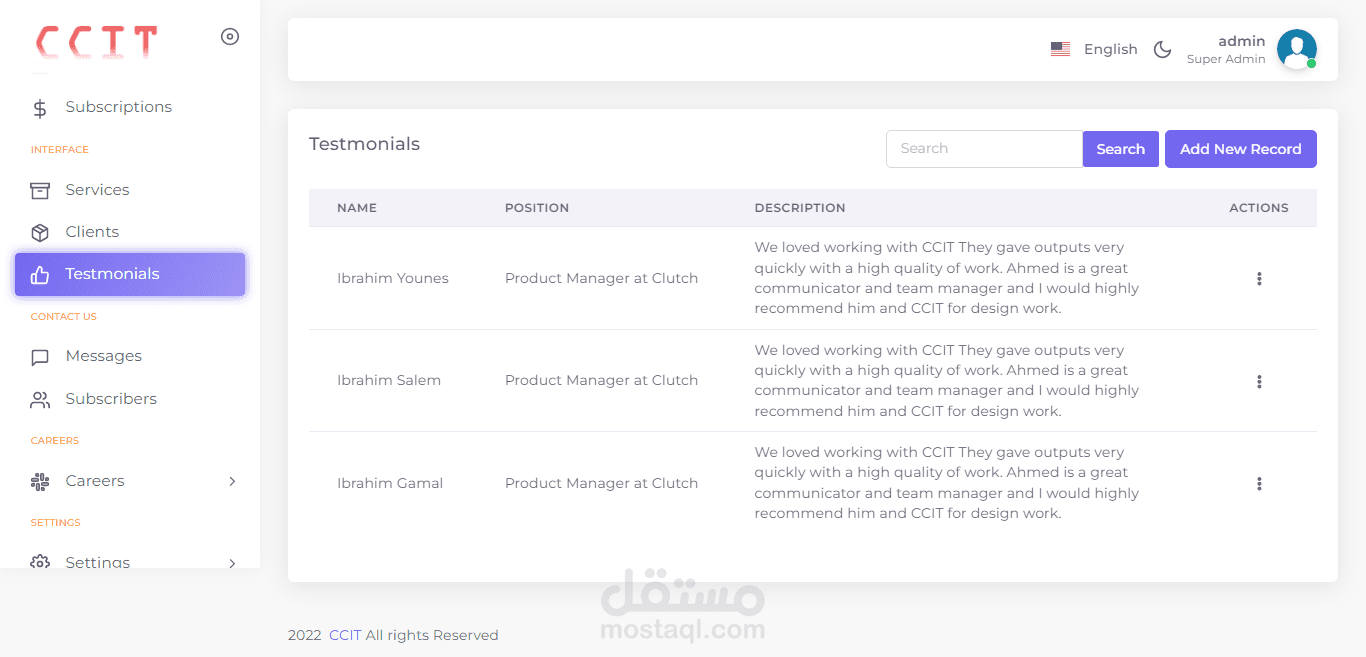Expand the Settings submenu chevron
The width and height of the screenshot is (1366, 657).
click(232, 562)
